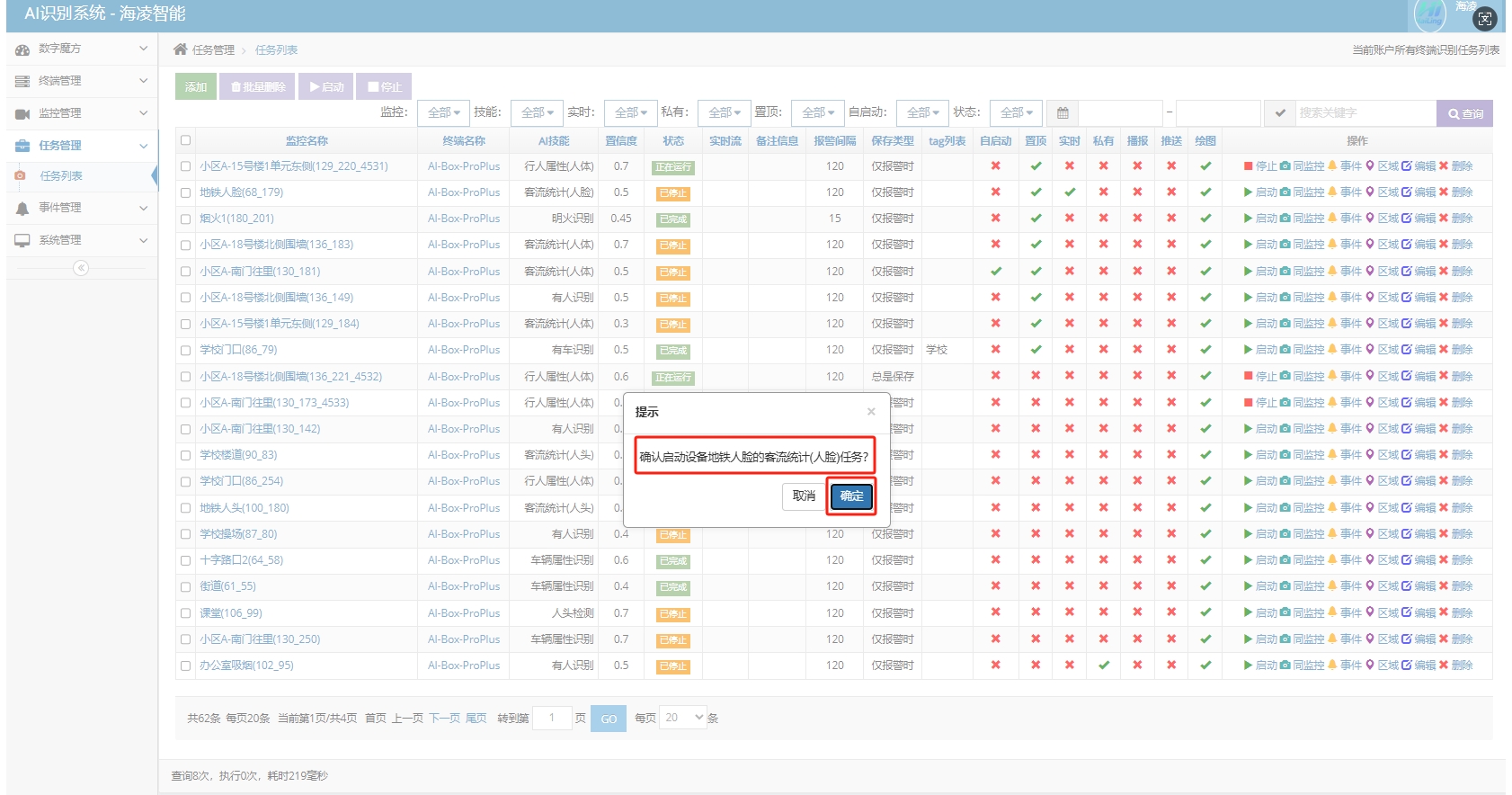Change the 每页 page size dropdown
The width and height of the screenshot is (1512, 795).
click(682, 718)
